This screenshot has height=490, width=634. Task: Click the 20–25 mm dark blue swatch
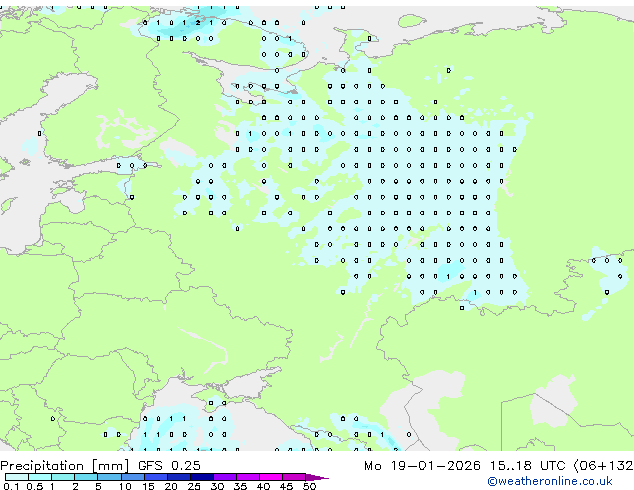[178, 477]
